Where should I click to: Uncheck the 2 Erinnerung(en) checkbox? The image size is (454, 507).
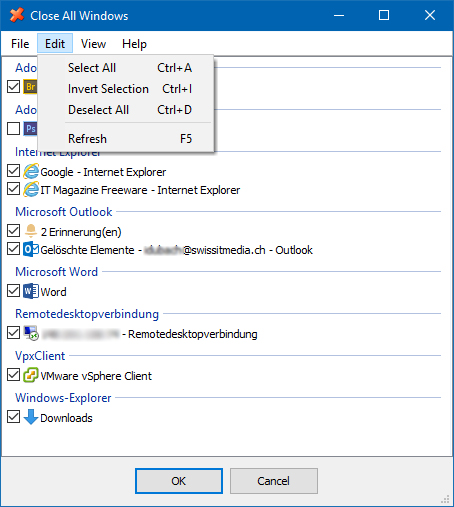pos(13,231)
